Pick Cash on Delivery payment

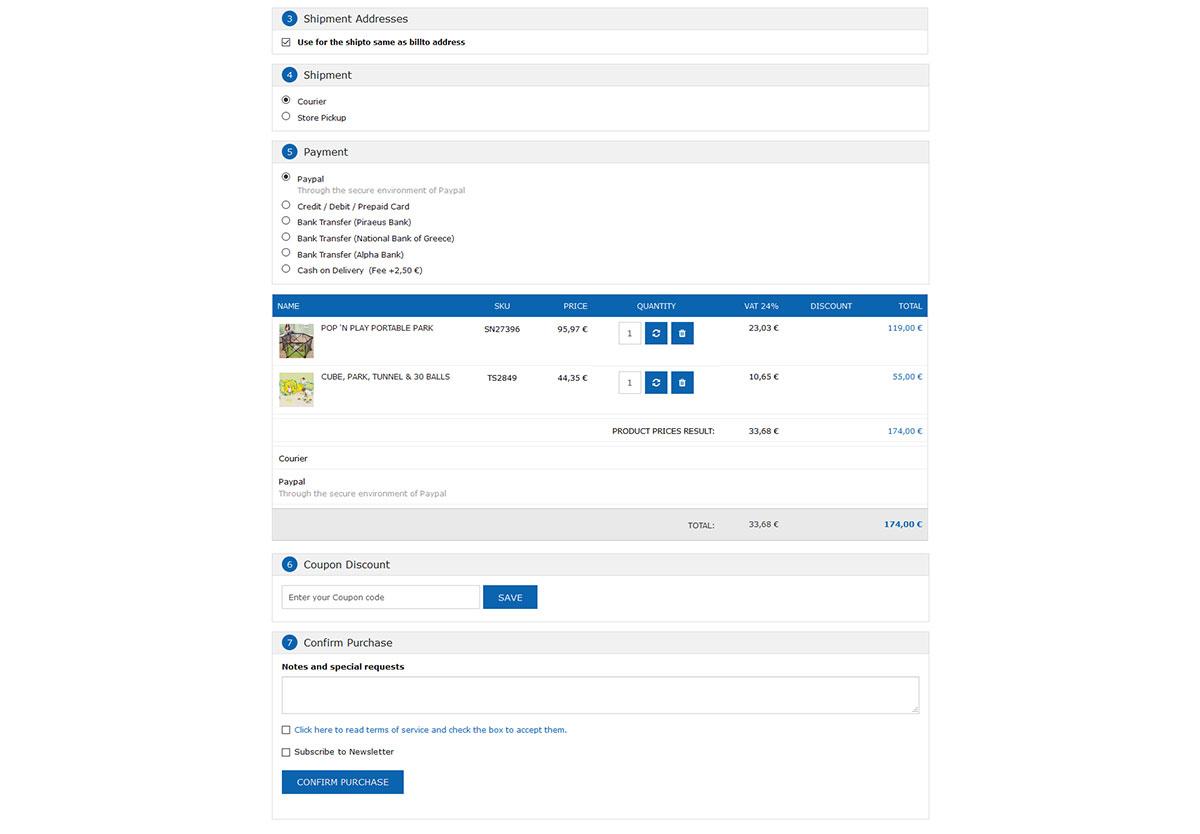tap(286, 269)
